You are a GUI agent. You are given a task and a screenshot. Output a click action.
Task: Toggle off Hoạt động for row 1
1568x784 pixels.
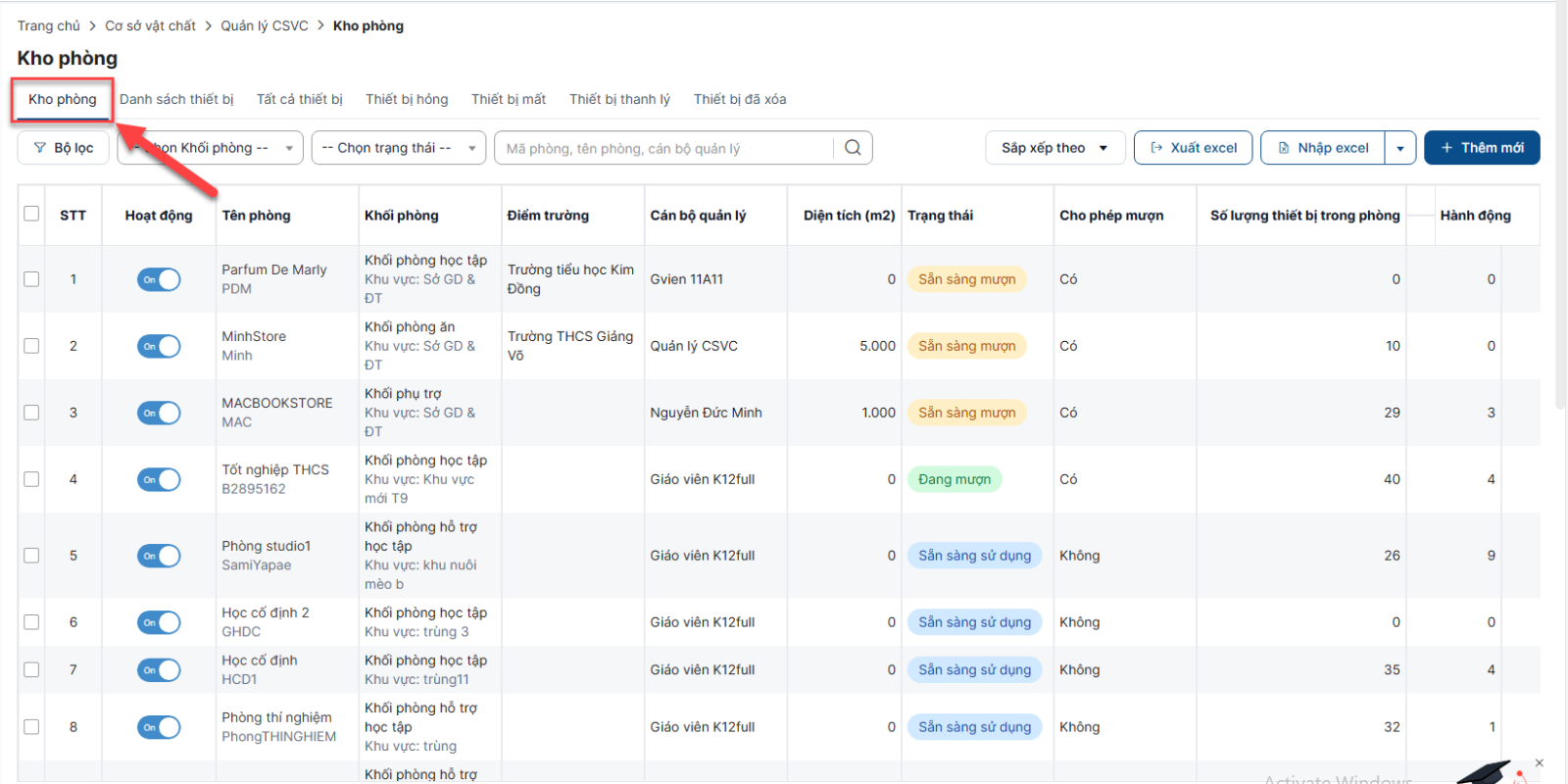[159, 279]
